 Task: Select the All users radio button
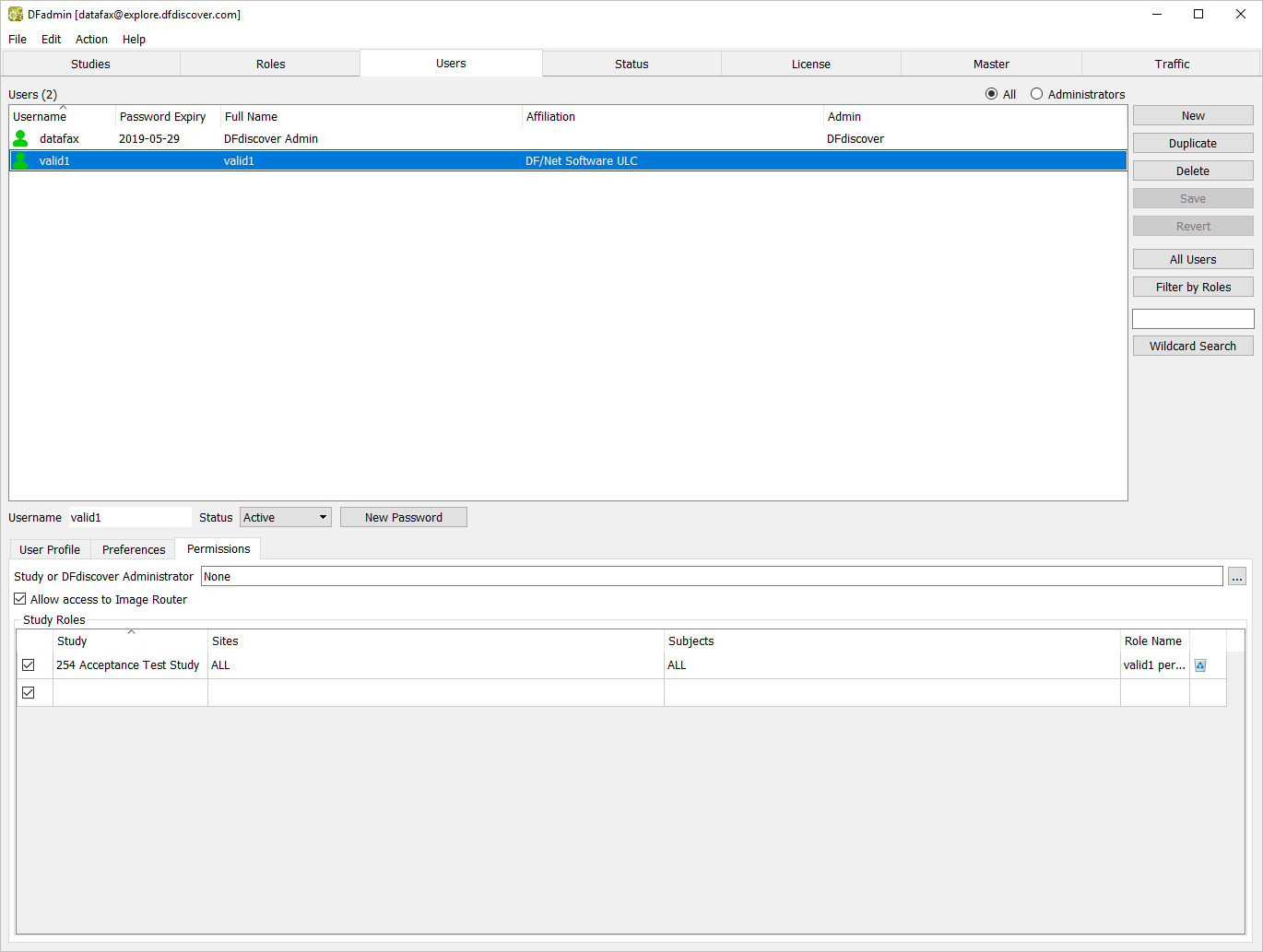[x=992, y=94]
